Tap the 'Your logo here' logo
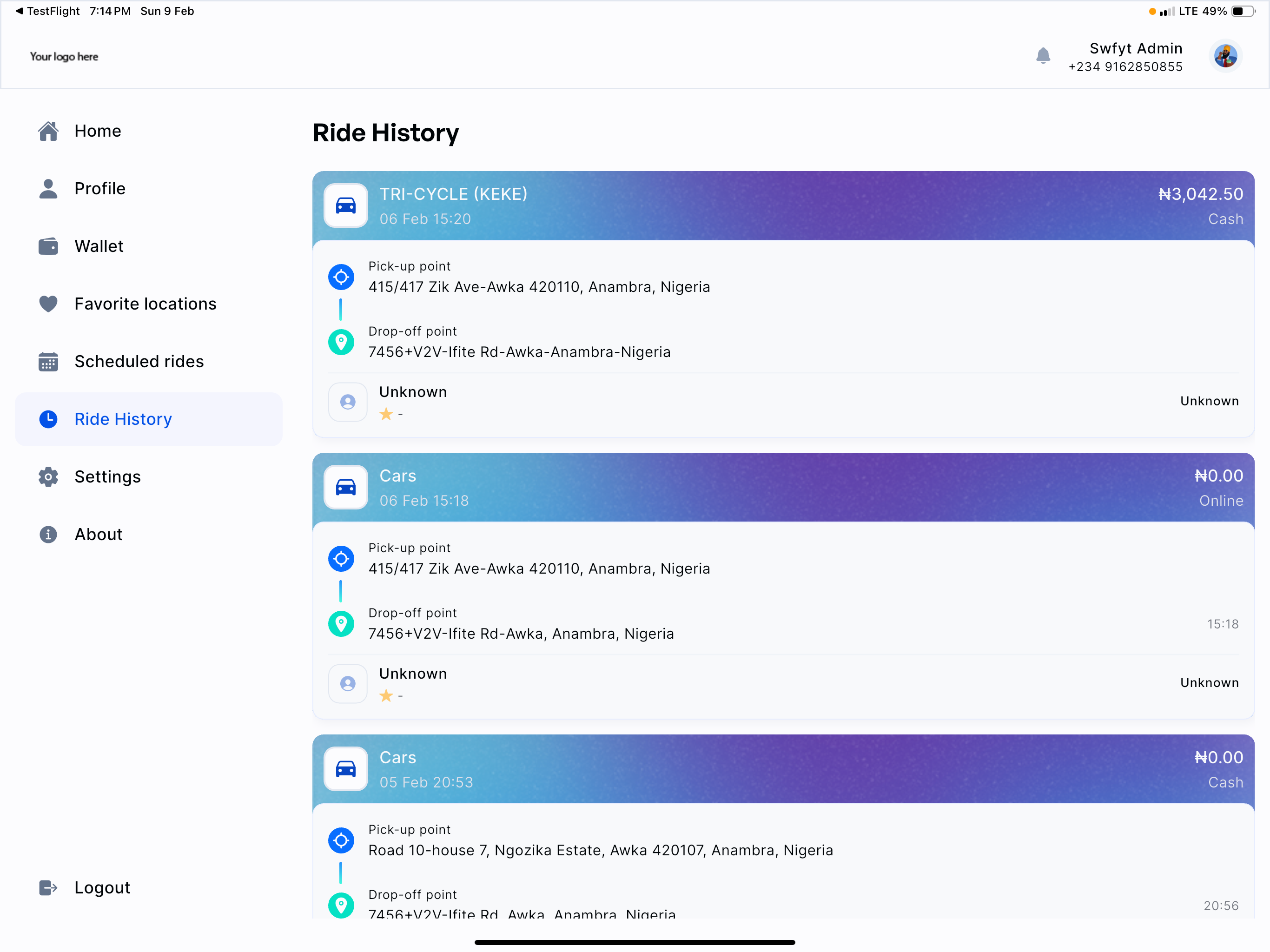The image size is (1270, 952). [x=64, y=56]
